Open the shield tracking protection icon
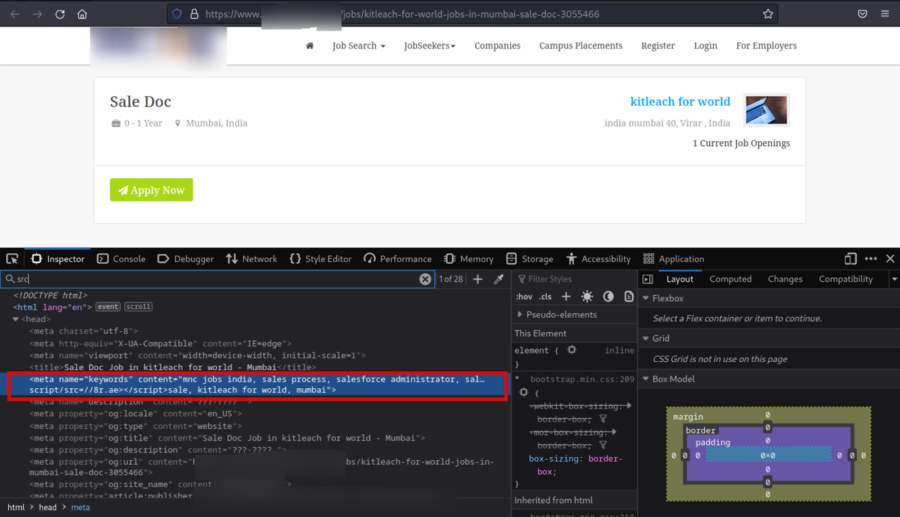 (177, 14)
